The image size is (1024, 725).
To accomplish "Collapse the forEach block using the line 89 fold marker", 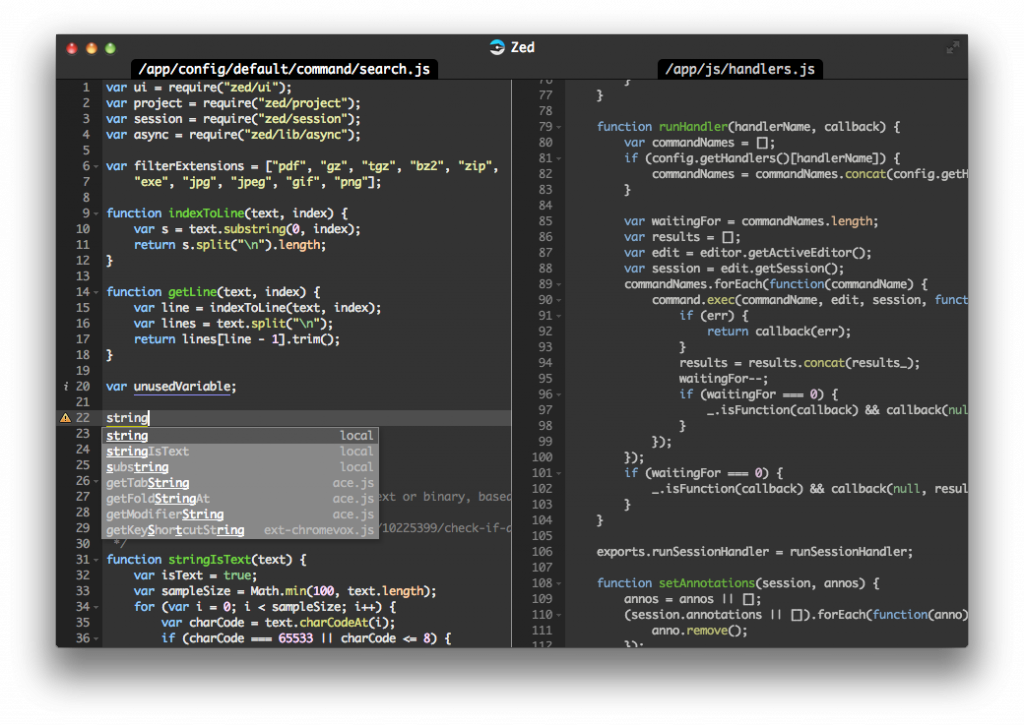I will point(556,284).
